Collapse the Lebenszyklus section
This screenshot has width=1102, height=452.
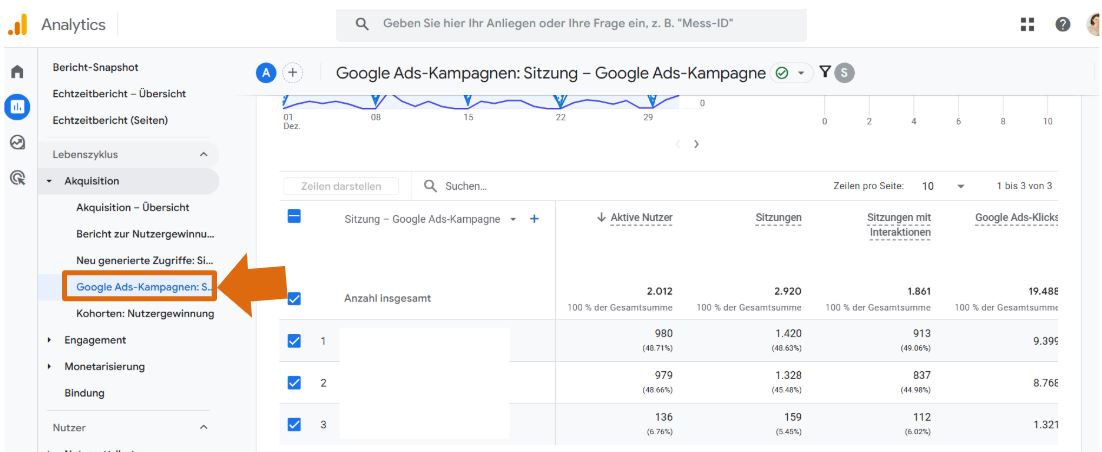(204, 155)
